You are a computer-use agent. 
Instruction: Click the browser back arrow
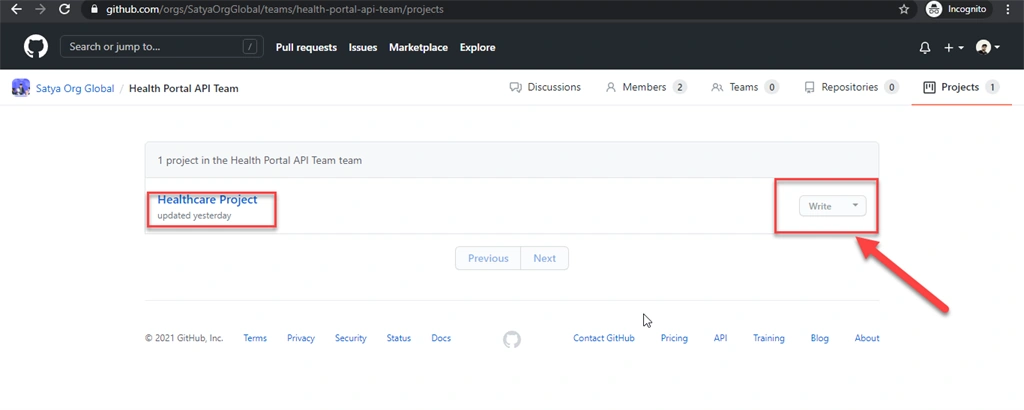18,9
